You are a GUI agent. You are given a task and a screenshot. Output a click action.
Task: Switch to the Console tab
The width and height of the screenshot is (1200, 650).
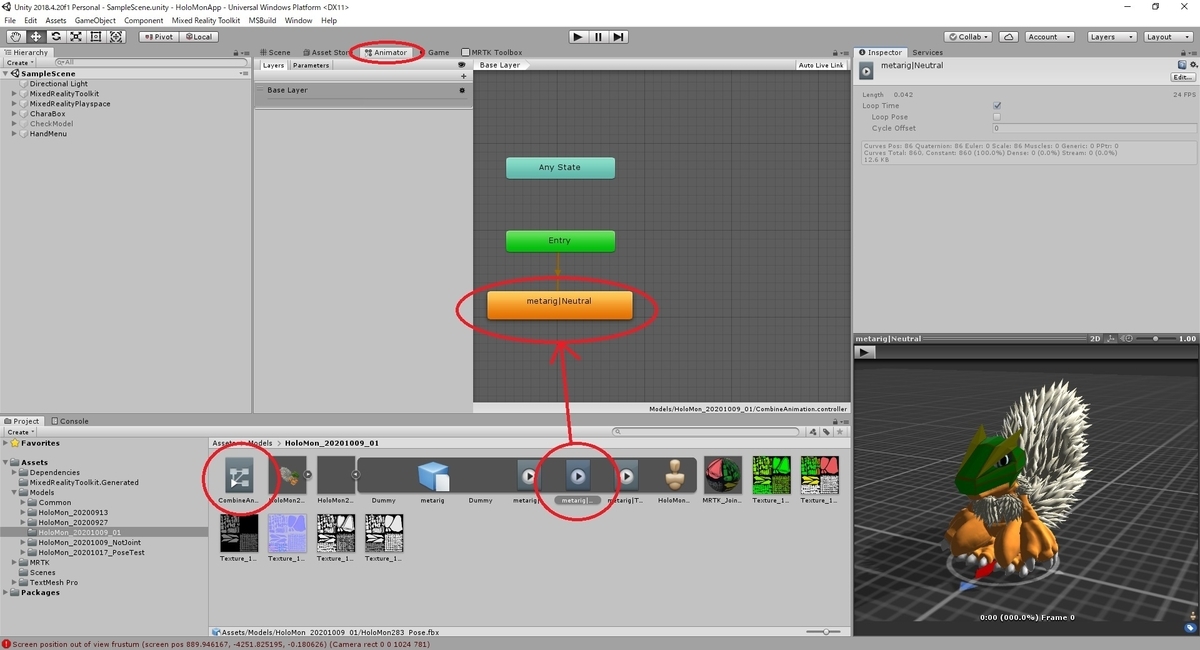[x=70, y=421]
